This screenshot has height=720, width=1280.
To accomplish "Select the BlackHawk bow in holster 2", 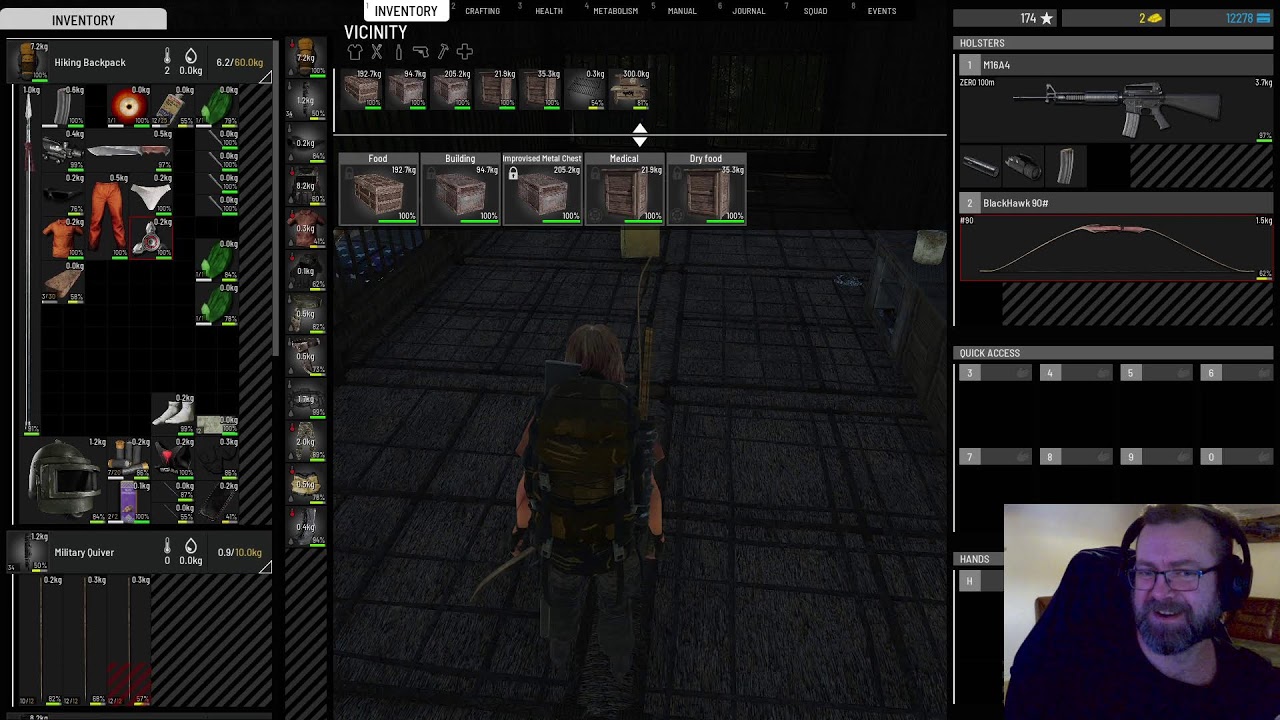I will click(x=1116, y=248).
